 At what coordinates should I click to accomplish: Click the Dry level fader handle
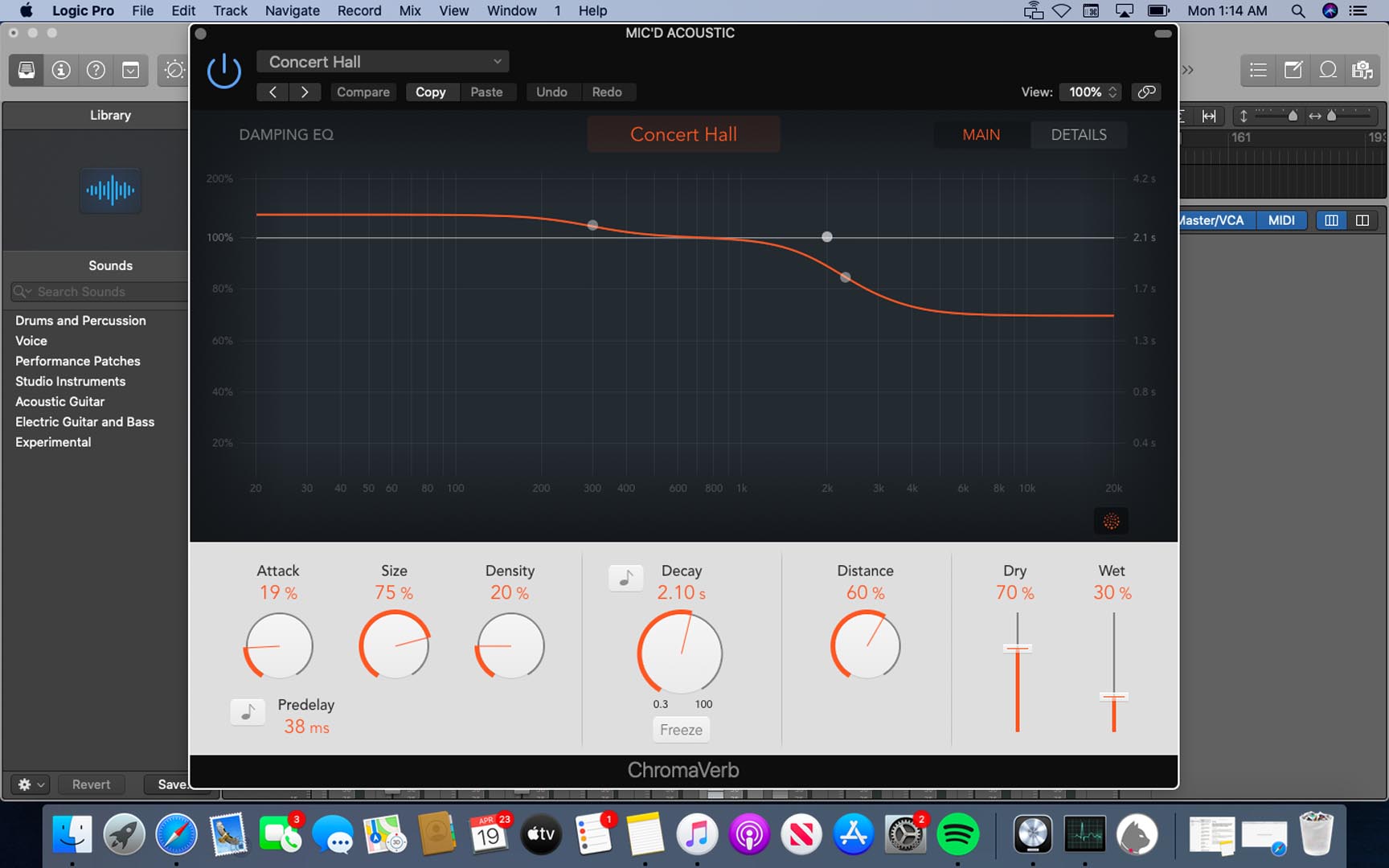click(1017, 649)
